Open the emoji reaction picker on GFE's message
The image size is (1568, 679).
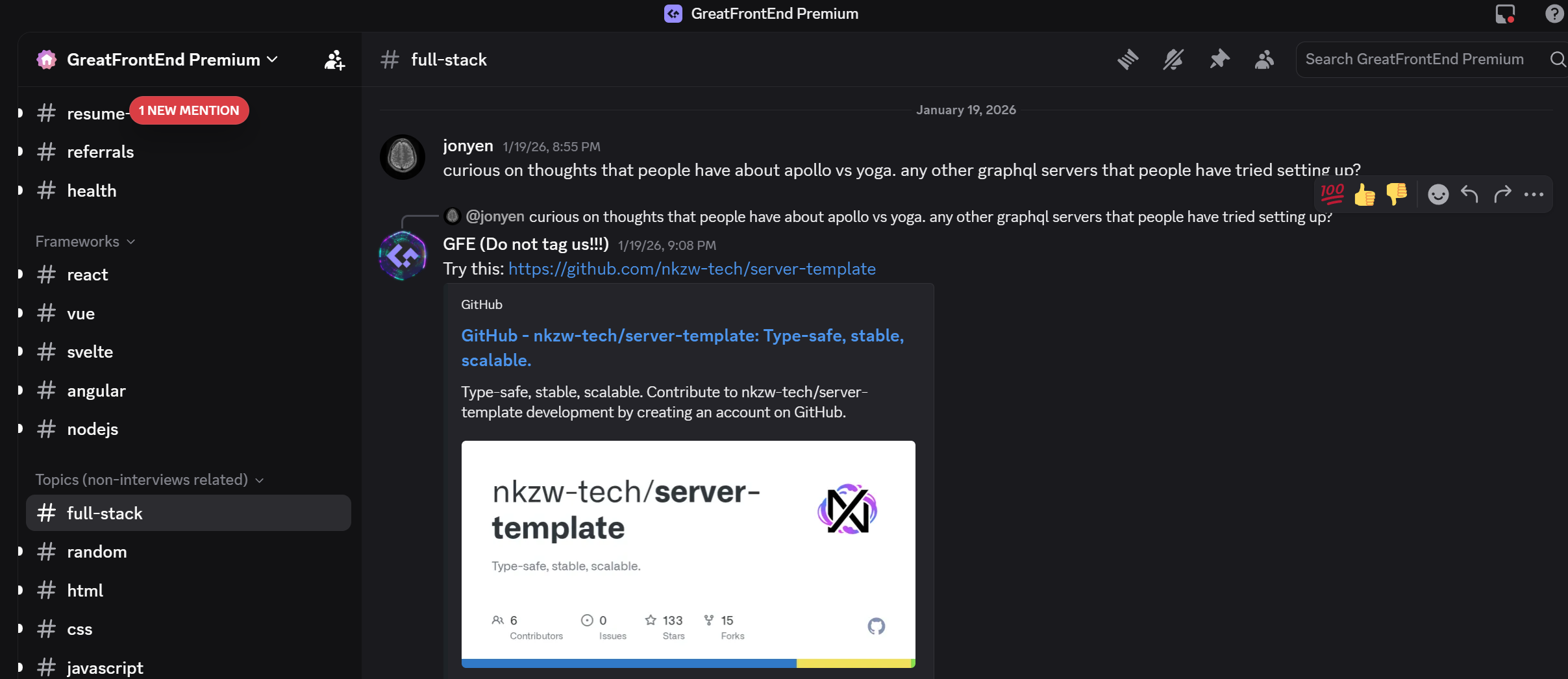point(1438,194)
